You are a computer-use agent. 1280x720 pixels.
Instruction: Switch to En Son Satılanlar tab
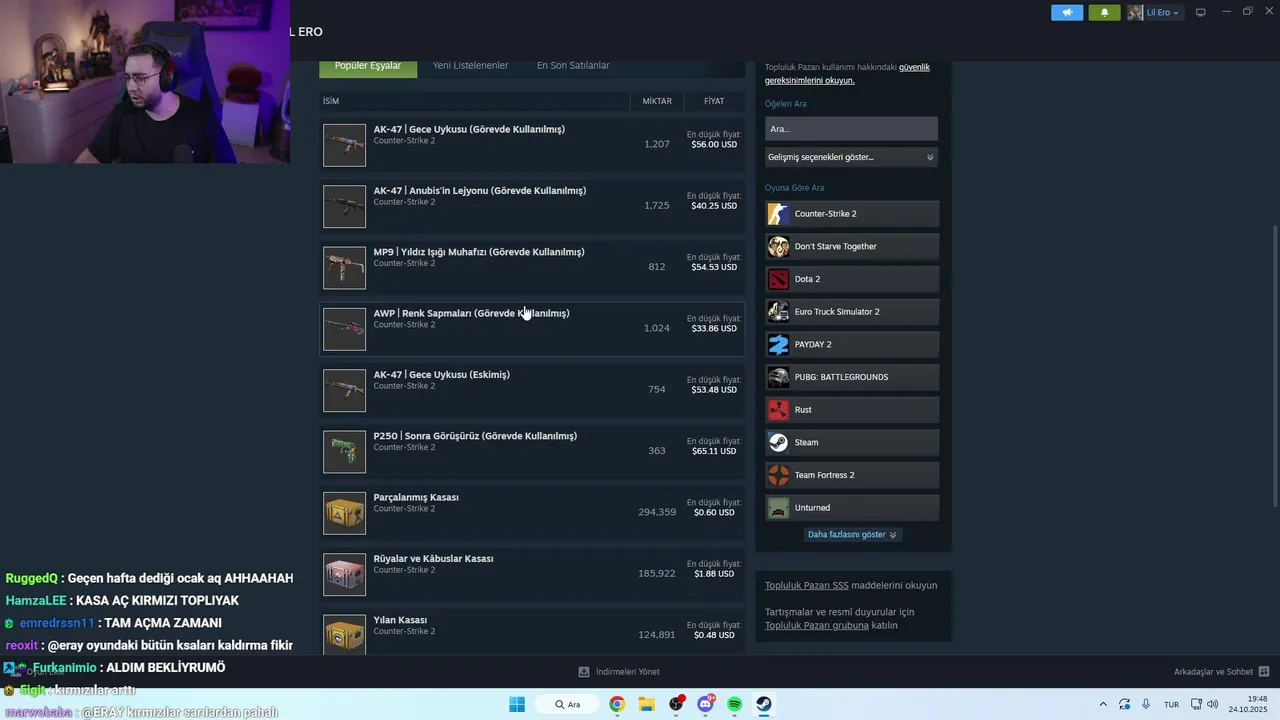coord(573,66)
